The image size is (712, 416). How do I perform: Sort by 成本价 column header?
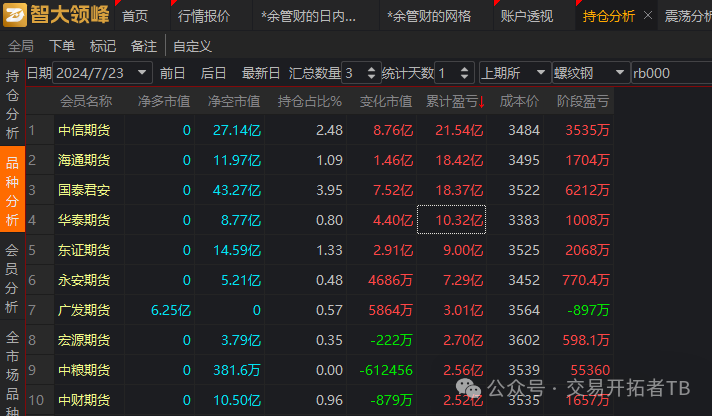pyautogui.click(x=519, y=101)
